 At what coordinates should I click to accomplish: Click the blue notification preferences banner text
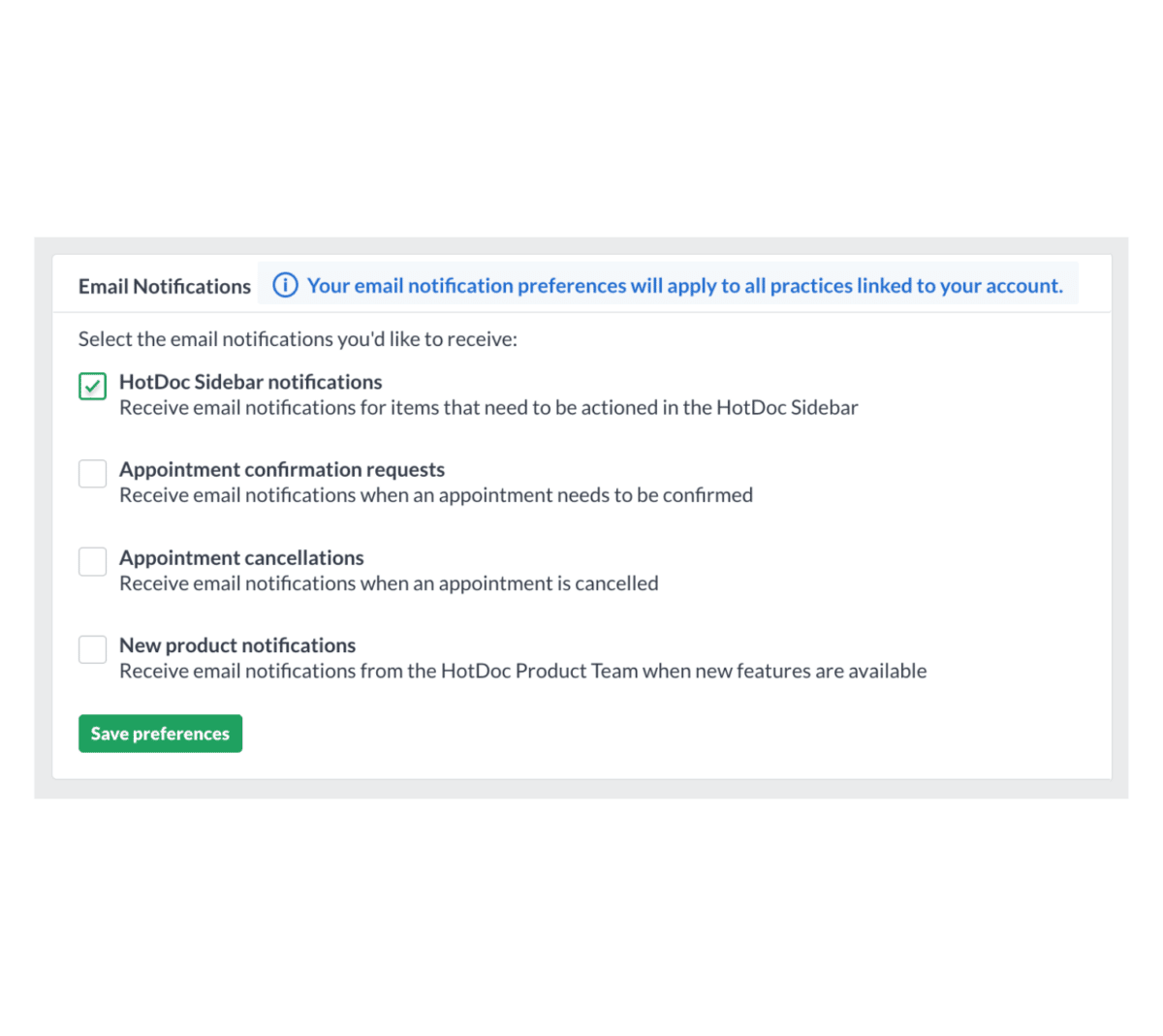click(684, 286)
